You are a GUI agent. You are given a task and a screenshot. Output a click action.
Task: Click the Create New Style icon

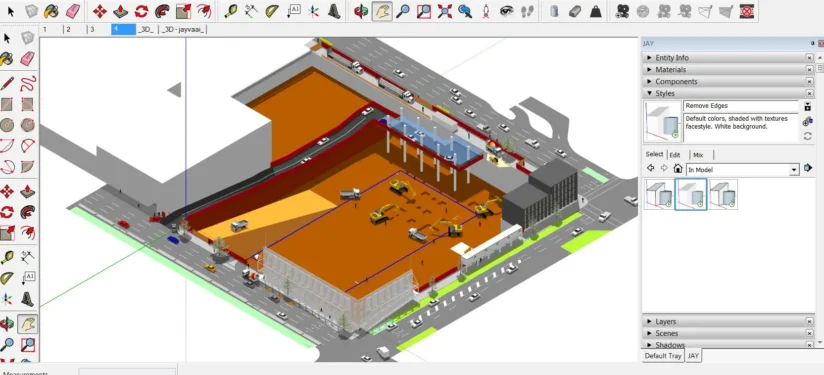808,122
